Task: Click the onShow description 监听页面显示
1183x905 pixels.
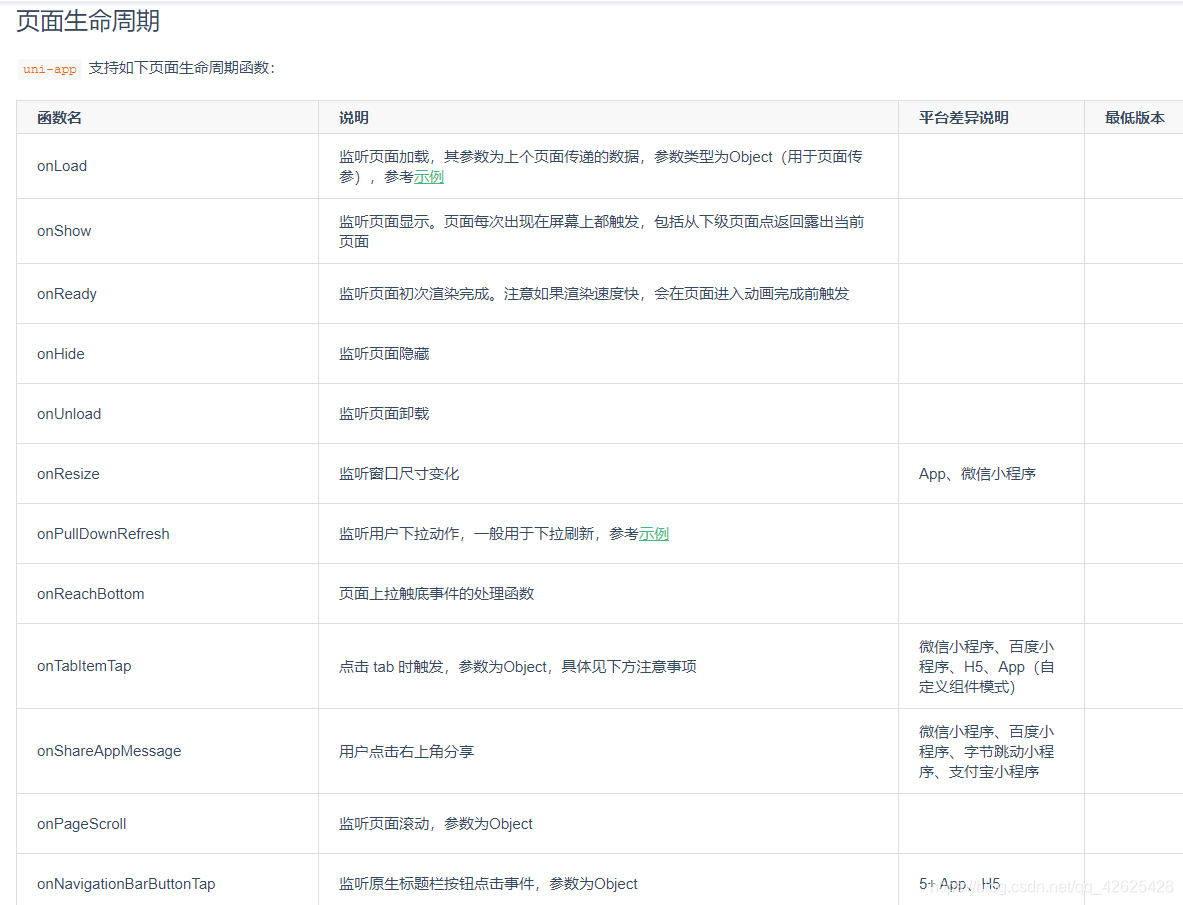Action: coord(601,232)
